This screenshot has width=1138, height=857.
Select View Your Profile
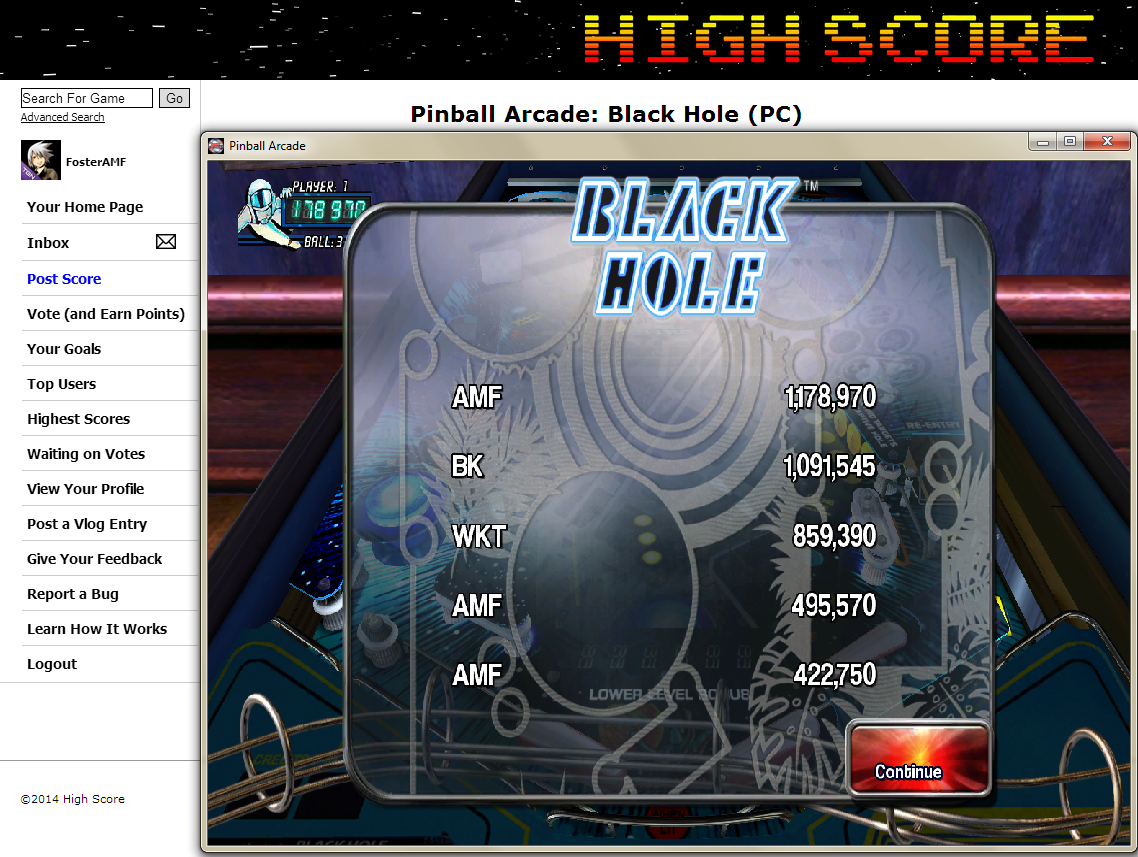[86, 489]
